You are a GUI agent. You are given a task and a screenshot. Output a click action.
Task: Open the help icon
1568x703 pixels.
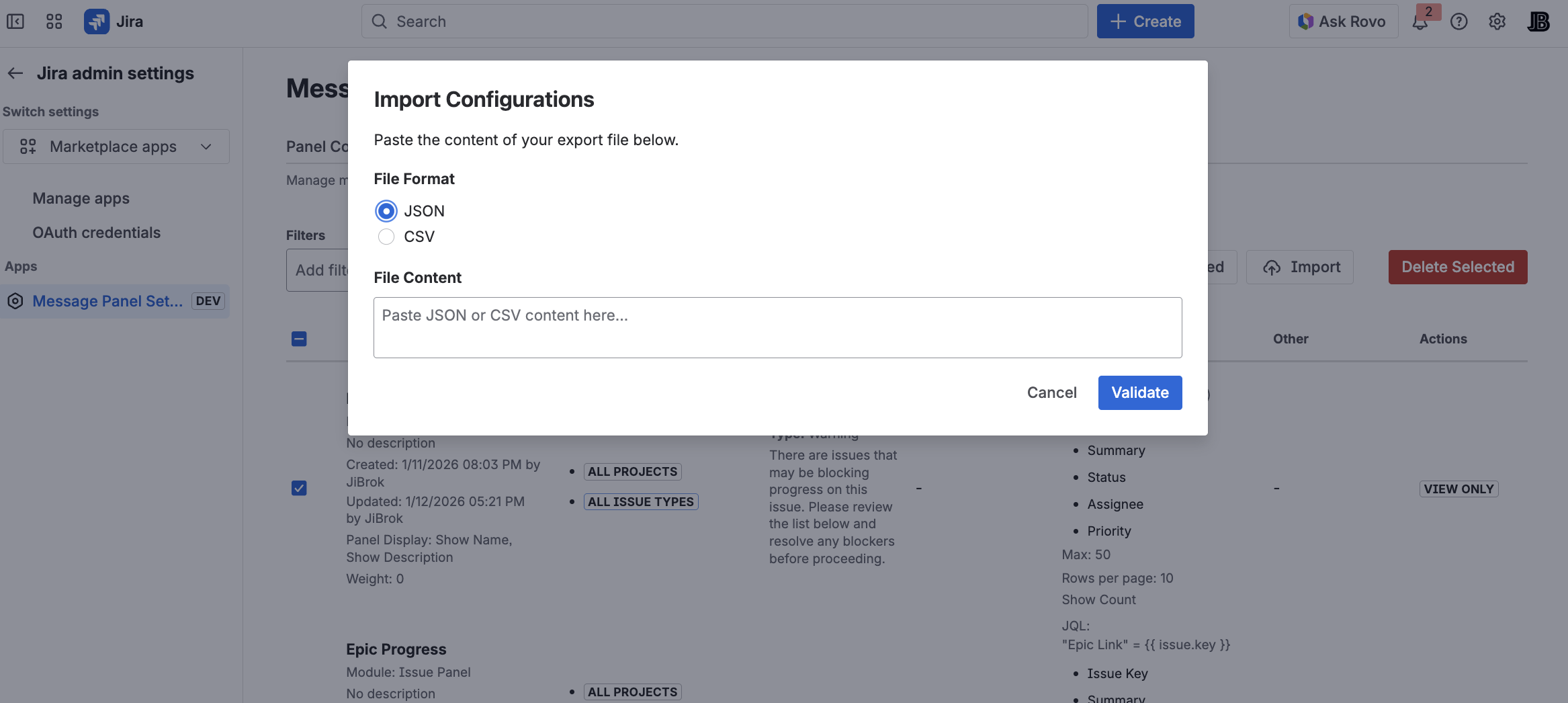pyautogui.click(x=1458, y=21)
